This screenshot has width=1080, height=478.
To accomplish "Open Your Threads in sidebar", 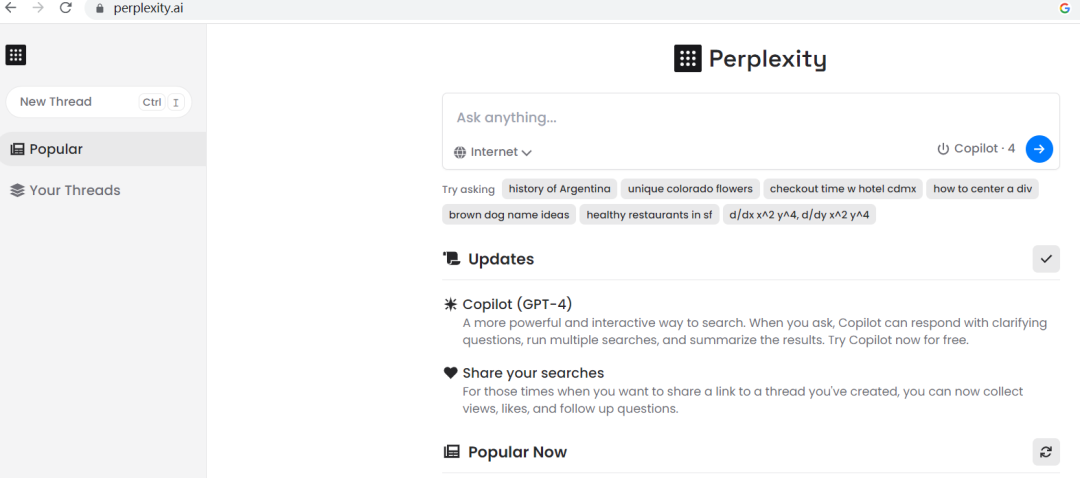I will (x=74, y=190).
